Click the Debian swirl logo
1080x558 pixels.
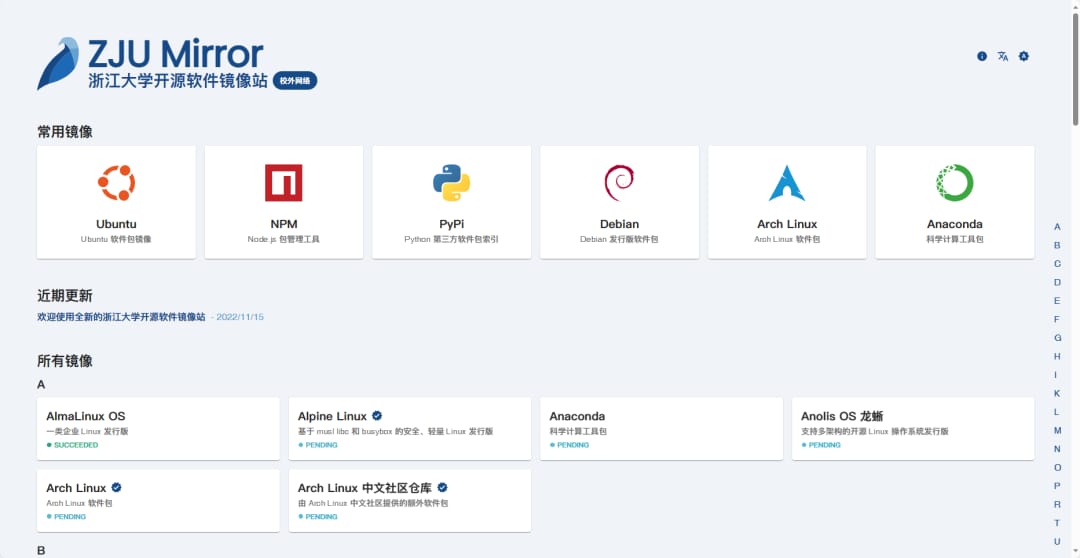[619, 183]
